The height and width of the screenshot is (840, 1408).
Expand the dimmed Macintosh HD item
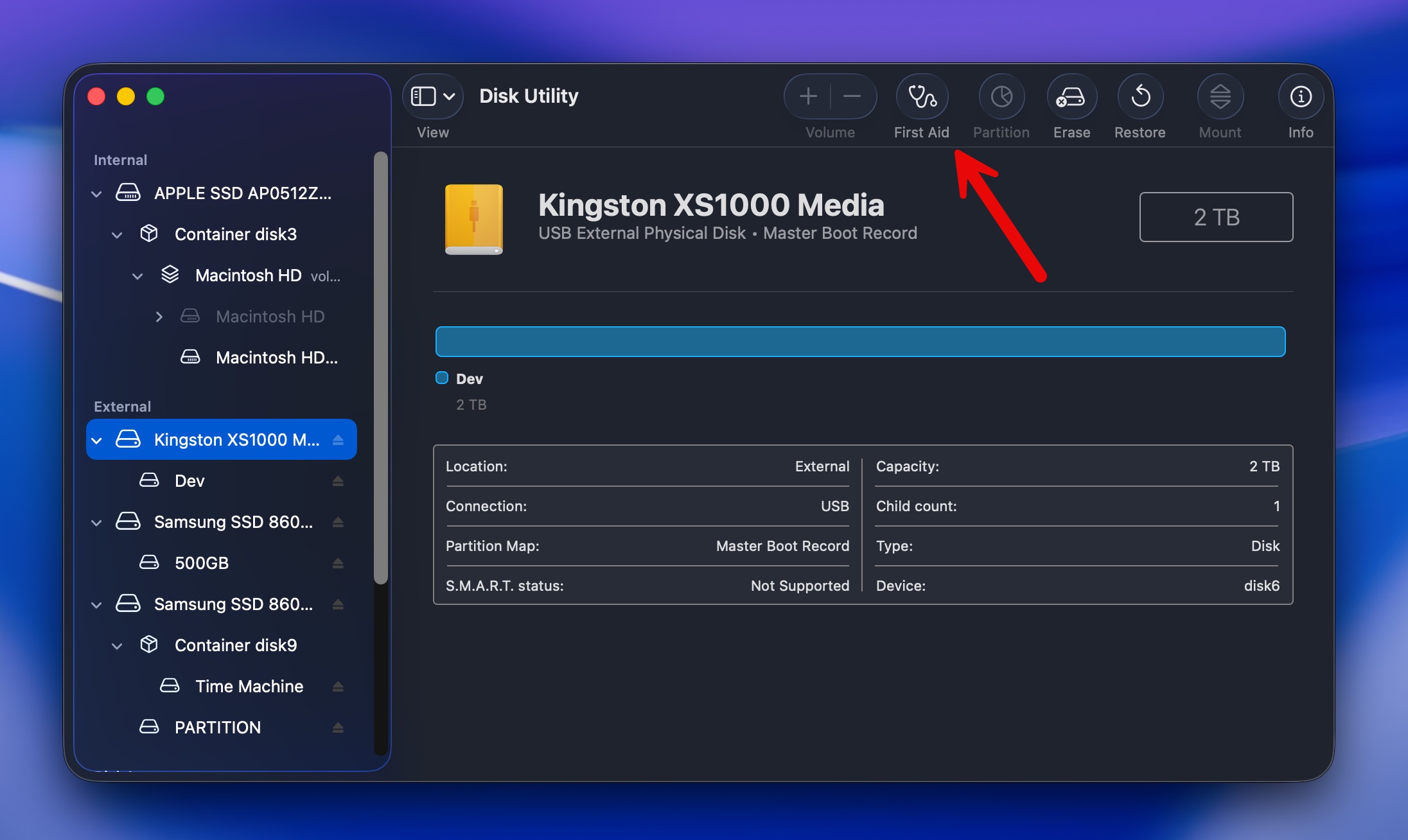(x=159, y=317)
